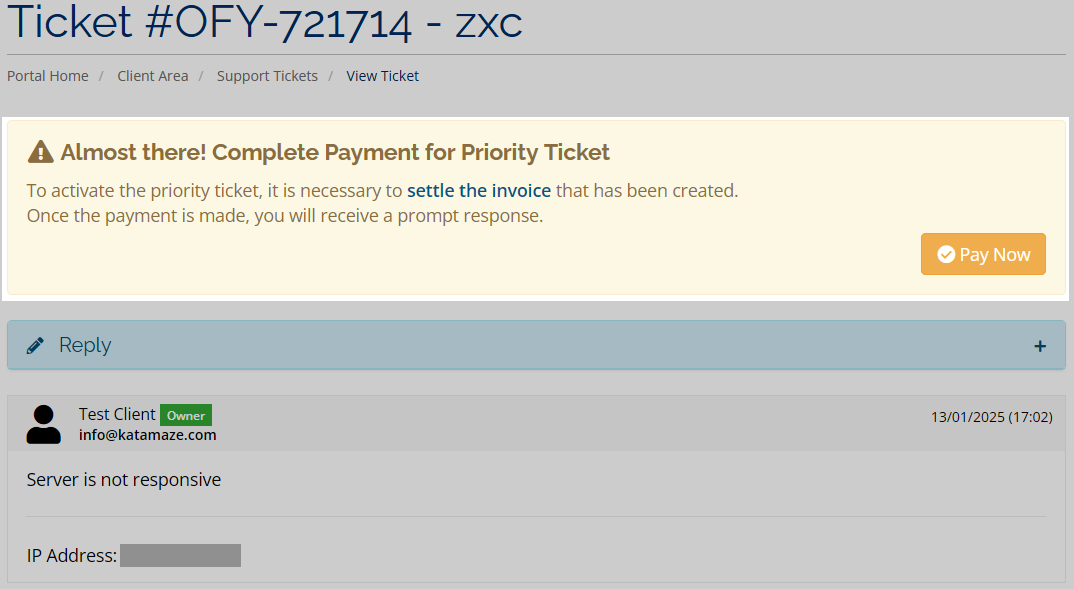
Task: Expand the Reply panel with plus icon
Action: coord(1040,347)
